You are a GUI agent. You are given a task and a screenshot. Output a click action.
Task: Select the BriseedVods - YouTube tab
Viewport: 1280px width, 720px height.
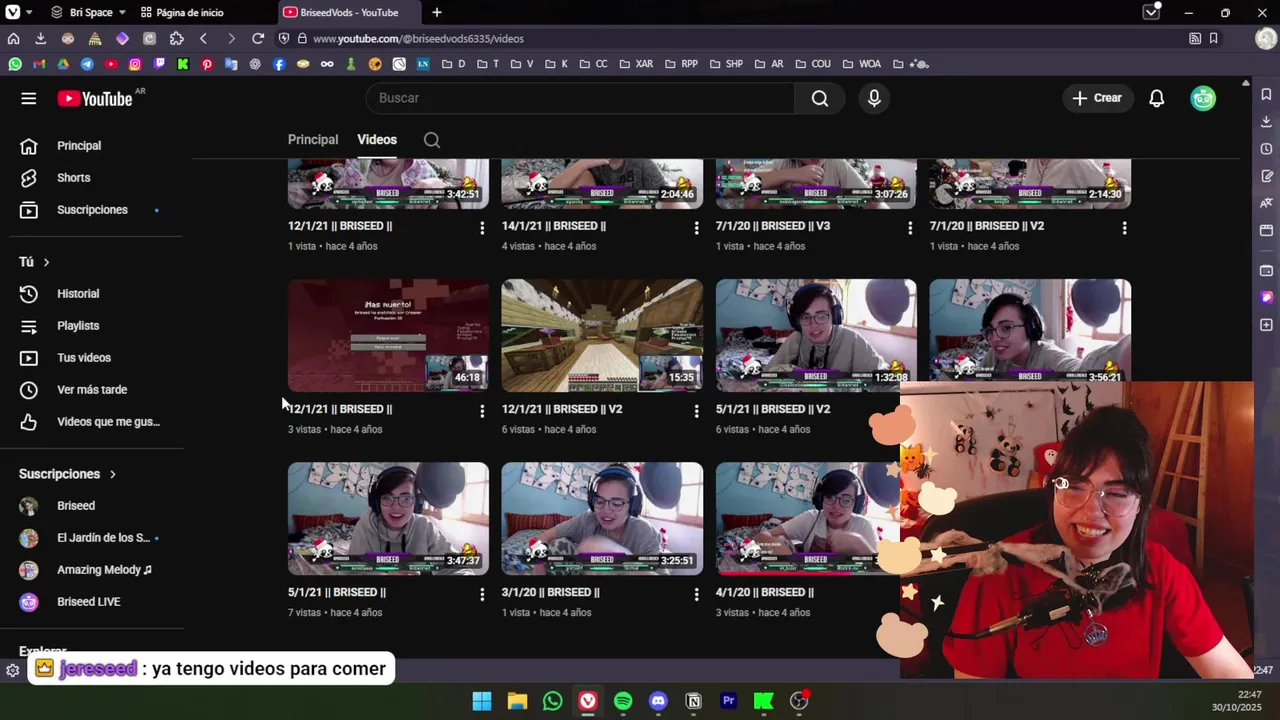click(x=349, y=12)
